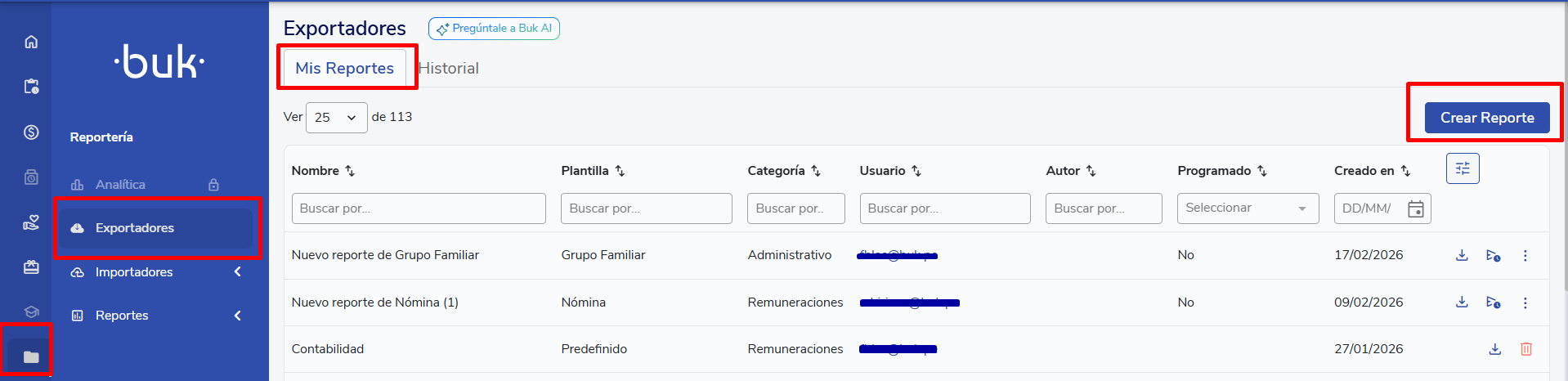The width and height of the screenshot is (1568, 381).
Task: Select Exportadores in the Reportería menu
Action: [135, 228]
